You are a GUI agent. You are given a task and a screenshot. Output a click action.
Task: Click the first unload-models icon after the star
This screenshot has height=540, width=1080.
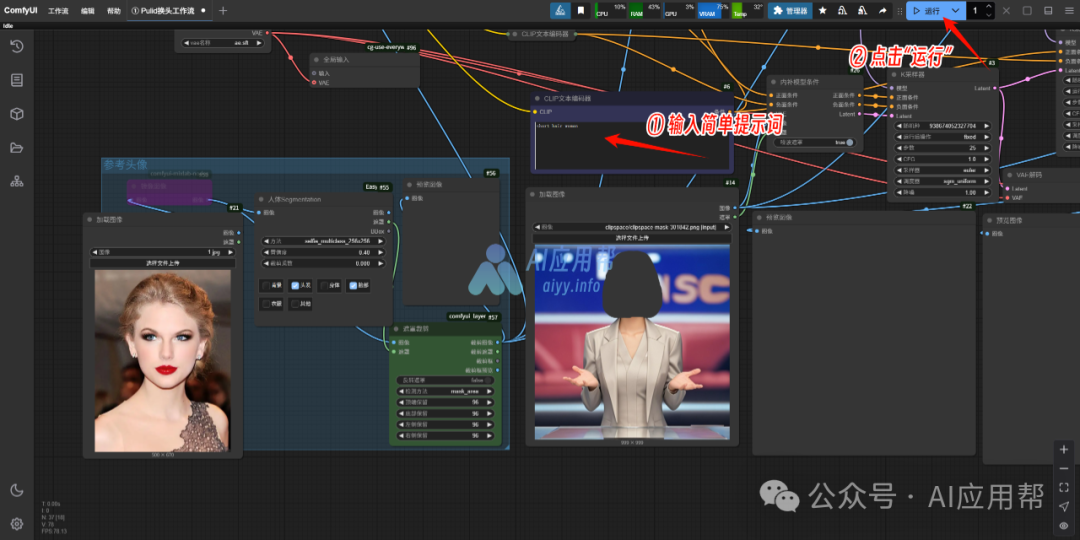(x=842, y=11)
